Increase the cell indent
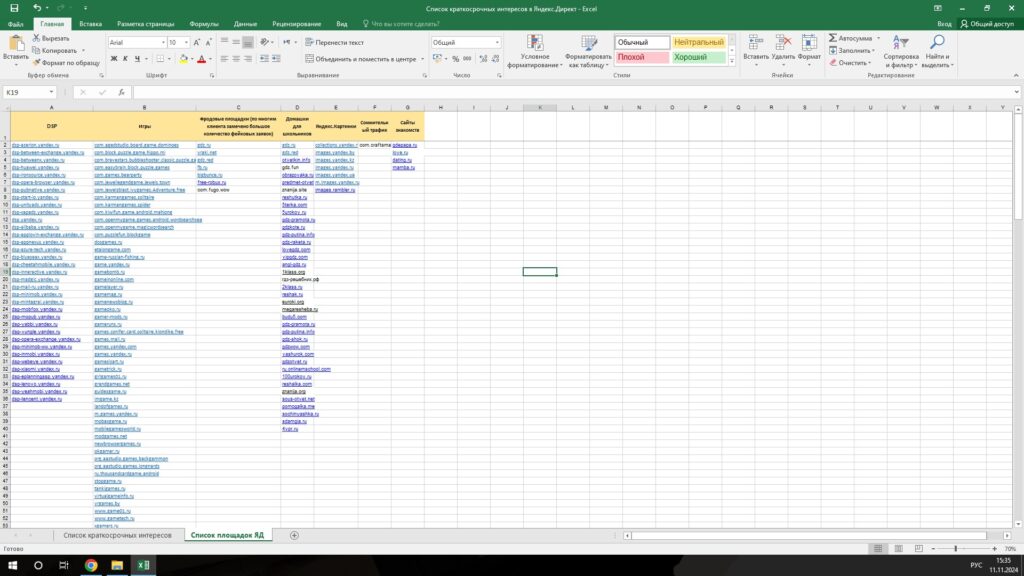The width and height of the screenshot is (1024, 576). 276,59
